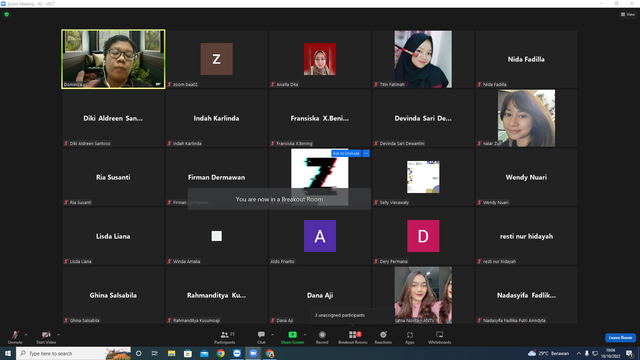Open the Windows Start menu
Viewport: 640px width, 360px height.
pyautogui.click(x=7, y=353)
